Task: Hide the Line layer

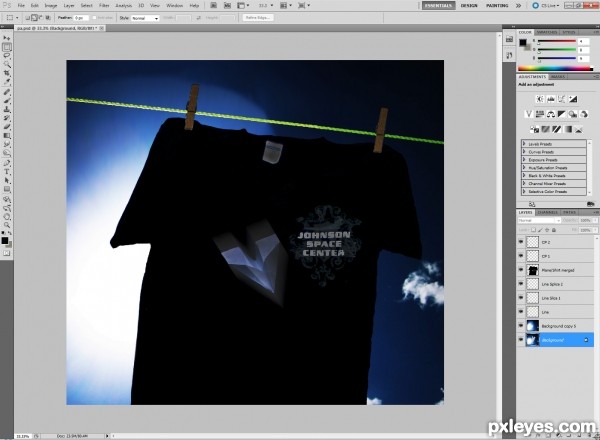Action: click(x=521, y=311)
